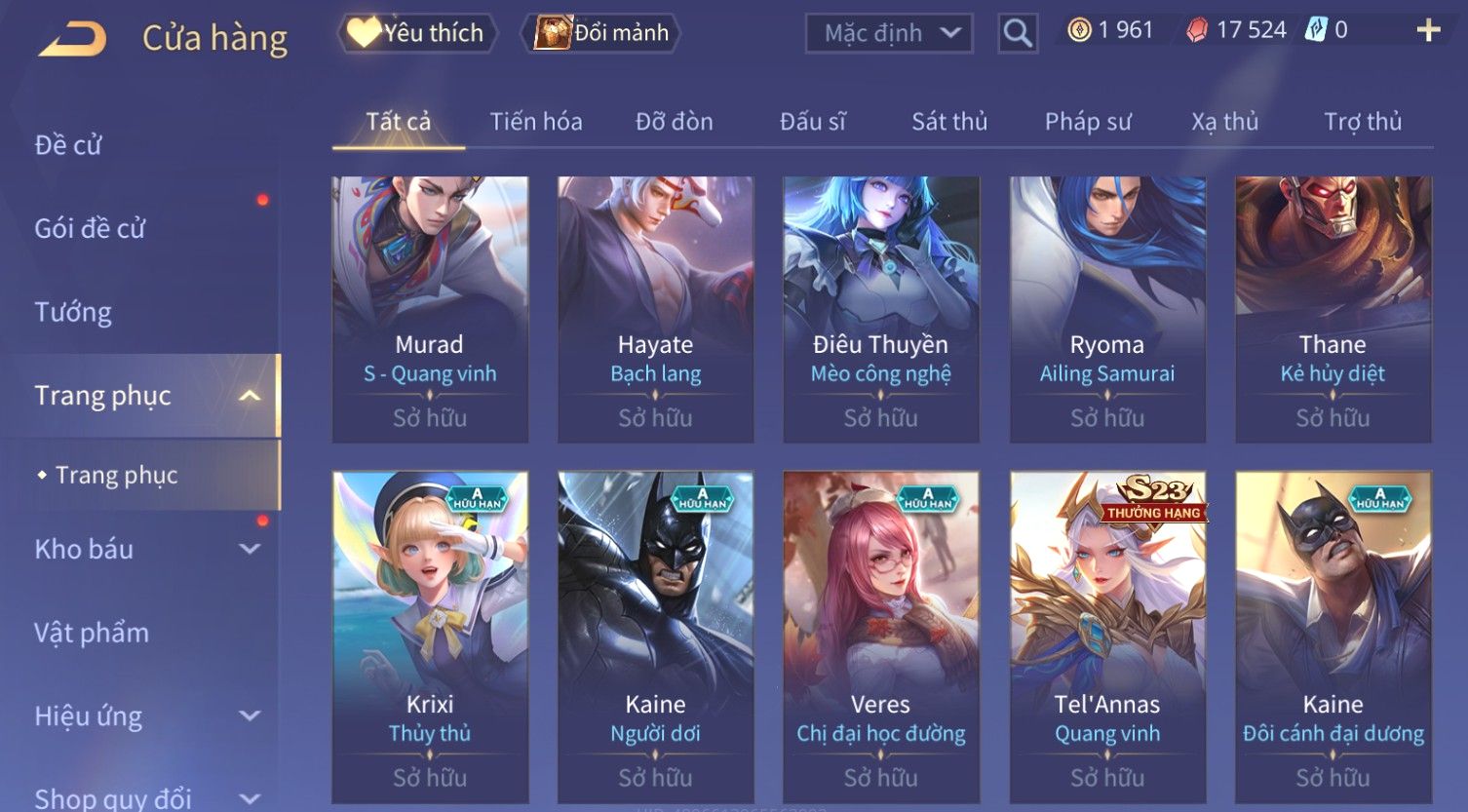Click the plus icon to add currency

1428,31
